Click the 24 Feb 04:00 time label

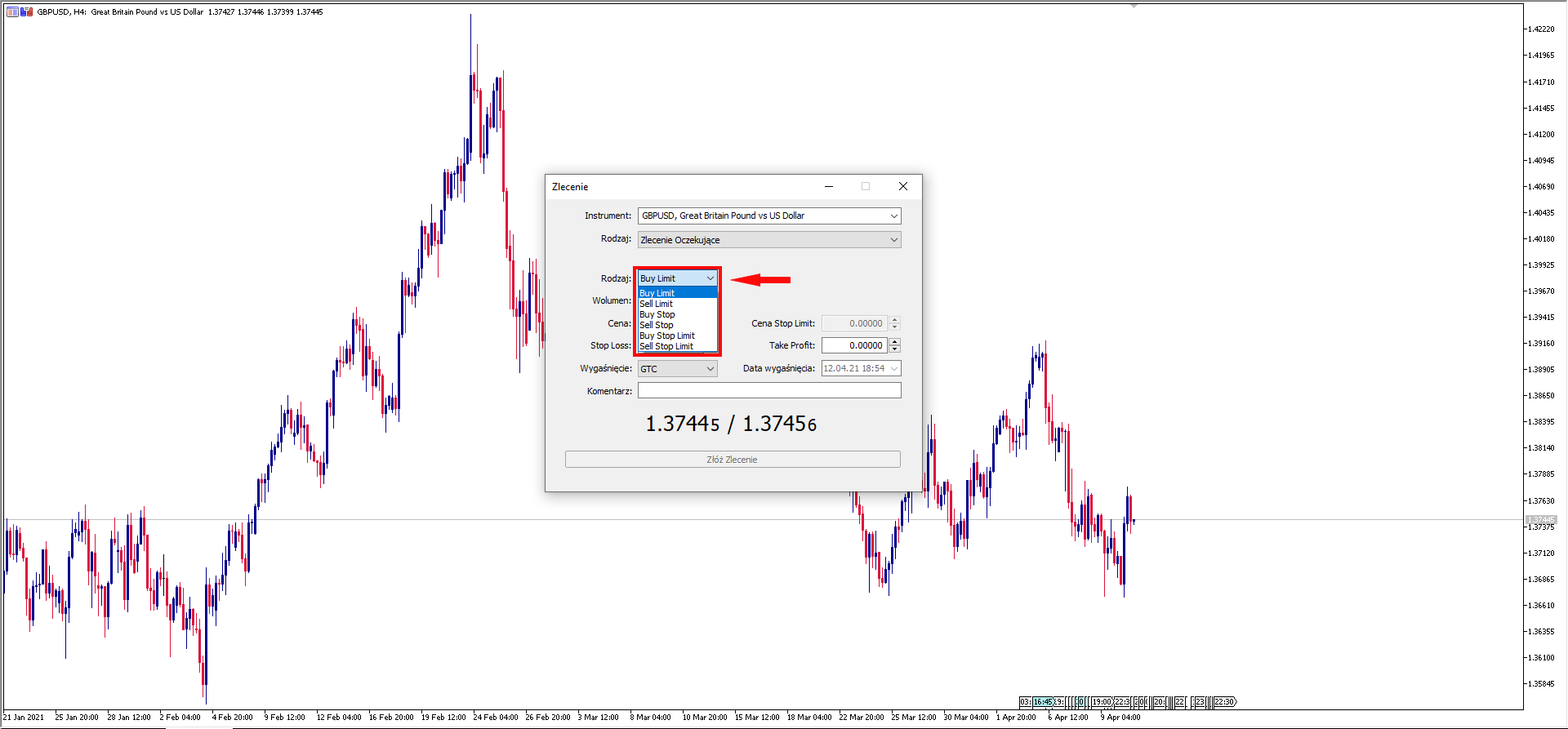[496, 718]
